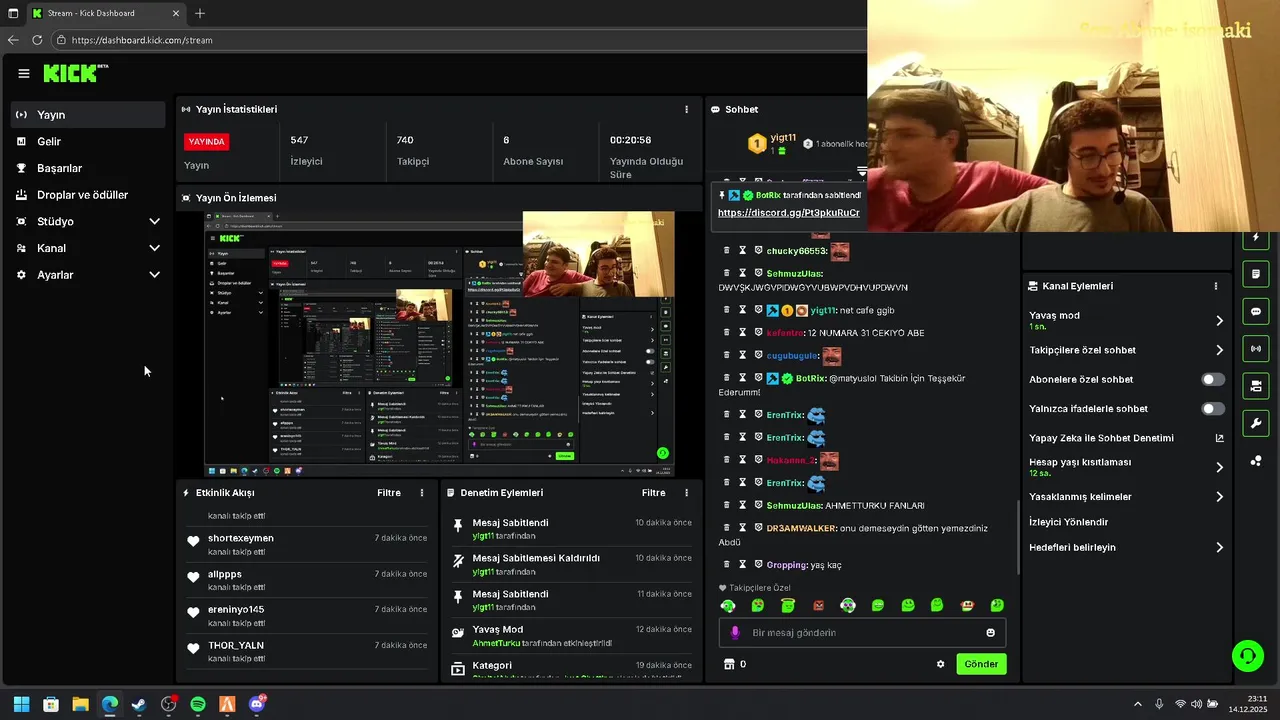Switch to Stream - Kick Dashboard browser tab

click(x=105, y=13)
